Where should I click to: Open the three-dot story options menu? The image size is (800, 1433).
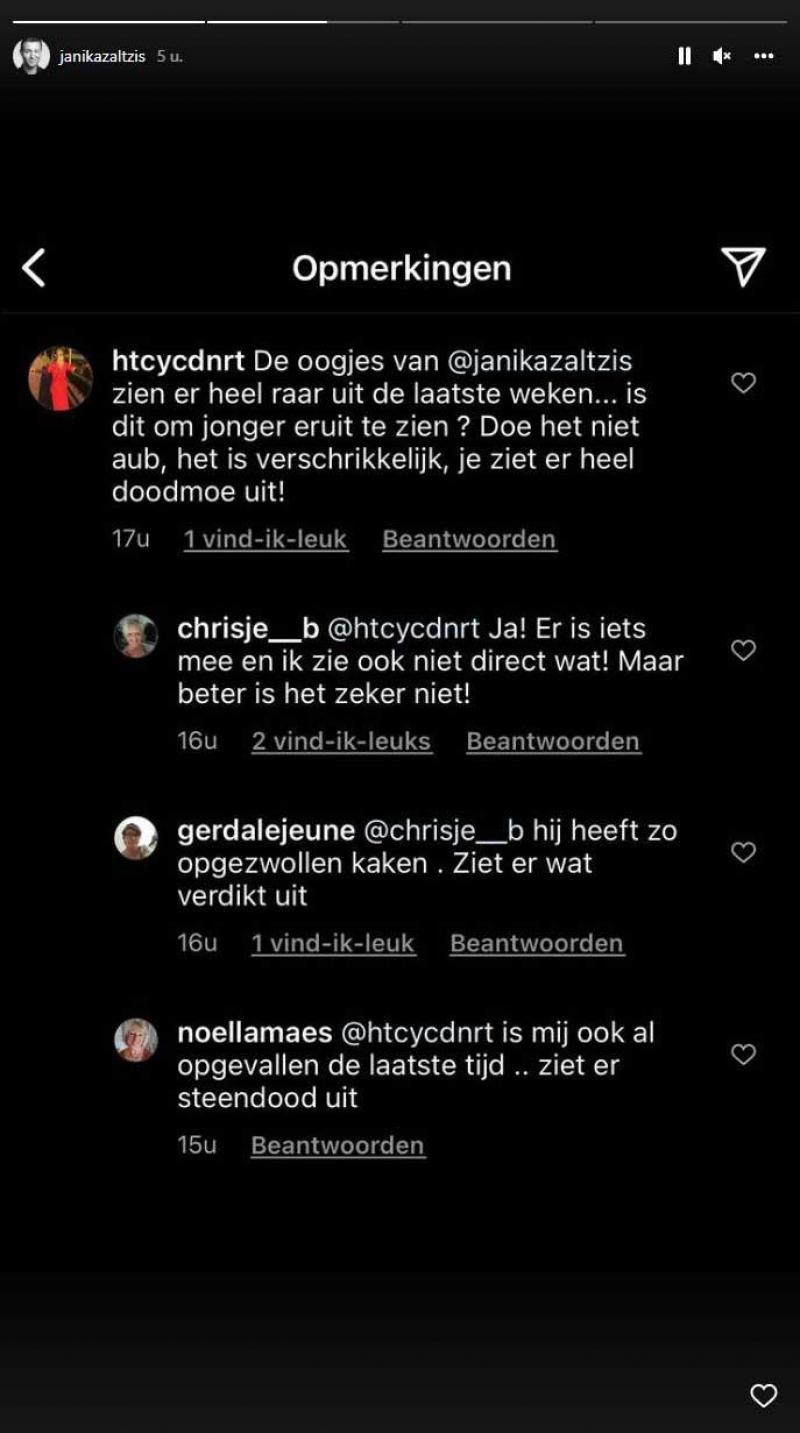point(764,57)
